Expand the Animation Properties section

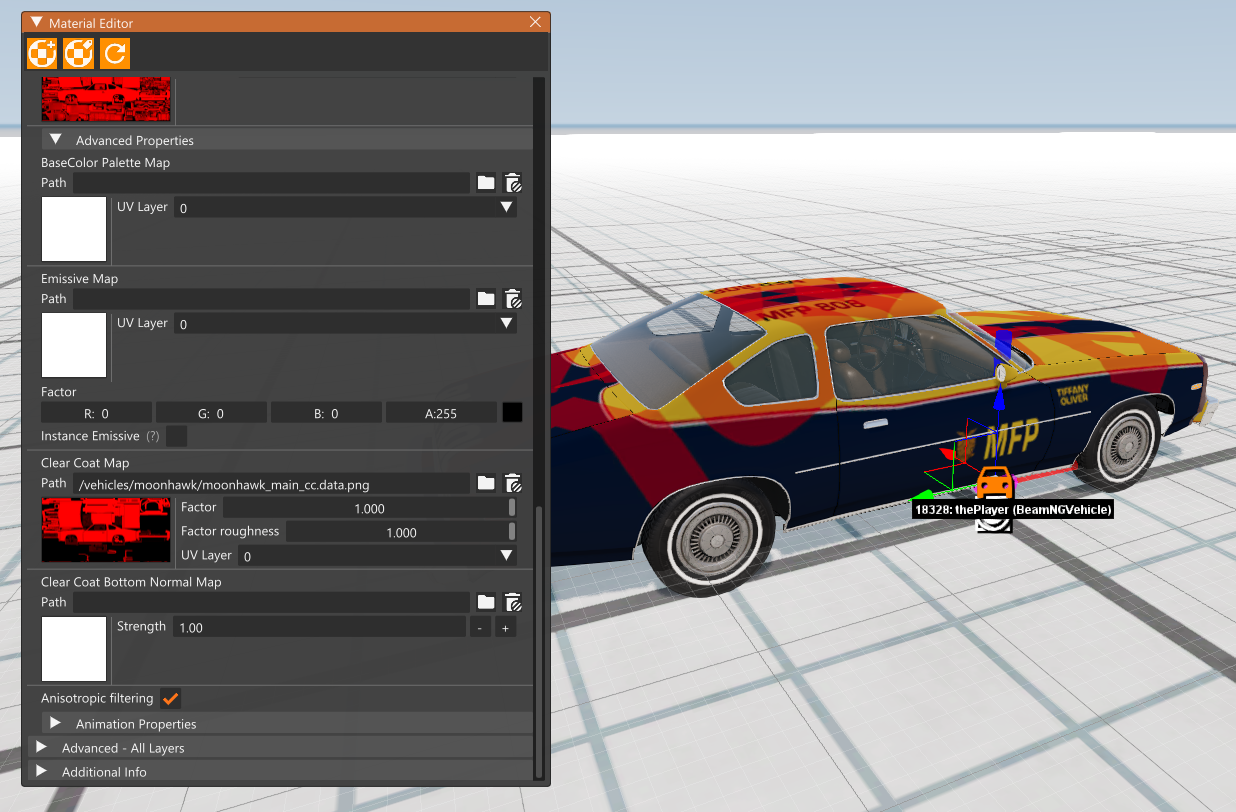coord(56,723)
